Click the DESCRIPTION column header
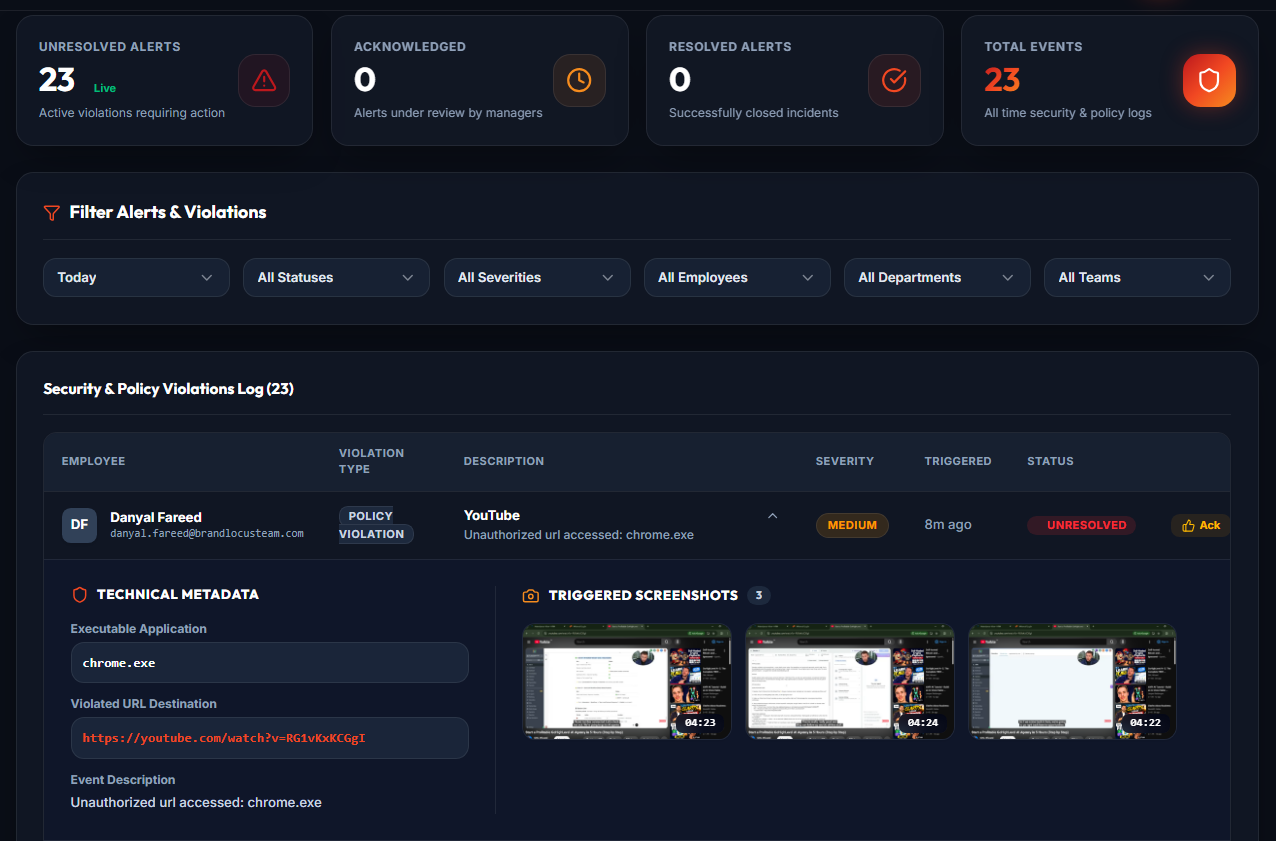Screen dimensions: 1276x841 (x=504, y=461)
